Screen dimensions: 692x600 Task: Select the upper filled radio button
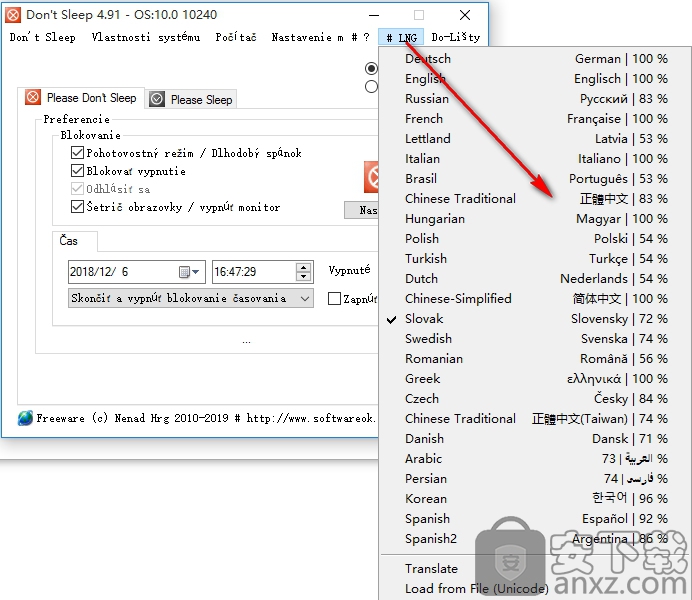click(x=372, y=68)
